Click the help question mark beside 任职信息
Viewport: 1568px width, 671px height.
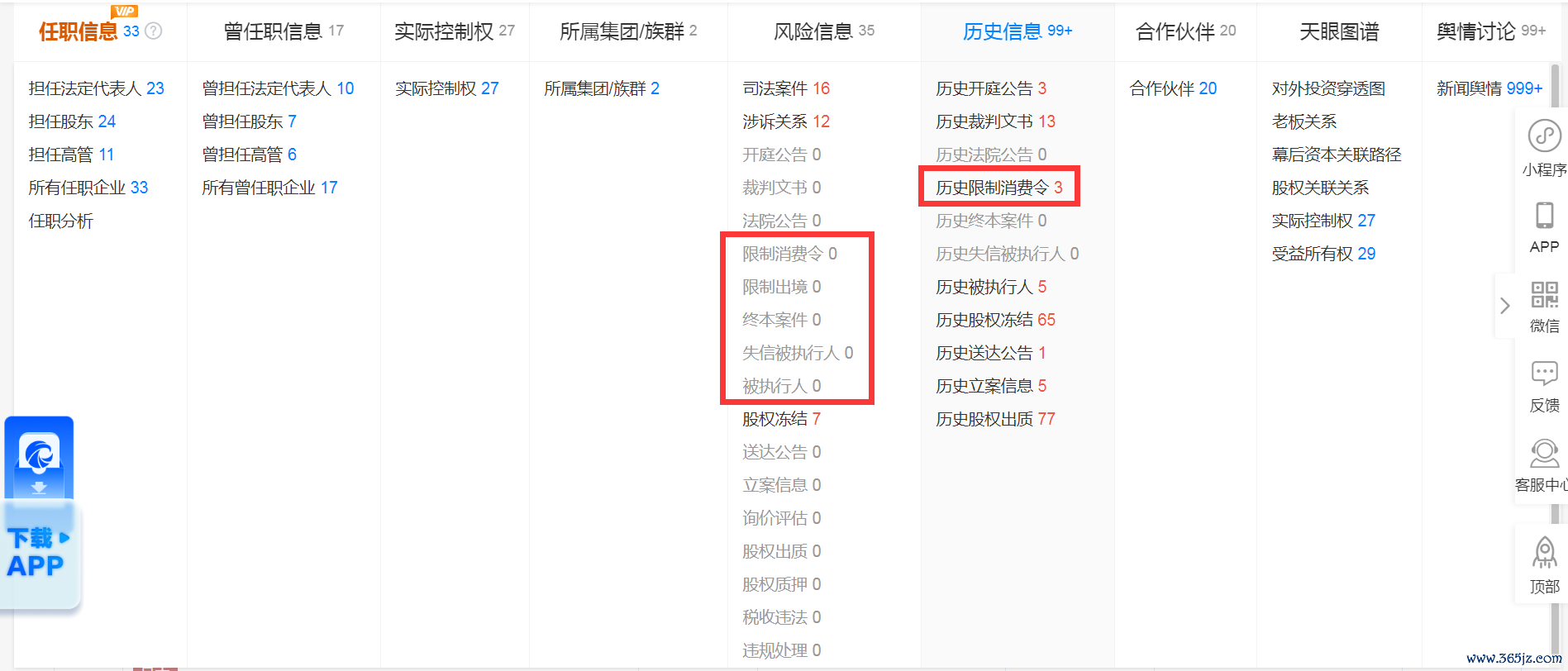click(x=154, y=31)
